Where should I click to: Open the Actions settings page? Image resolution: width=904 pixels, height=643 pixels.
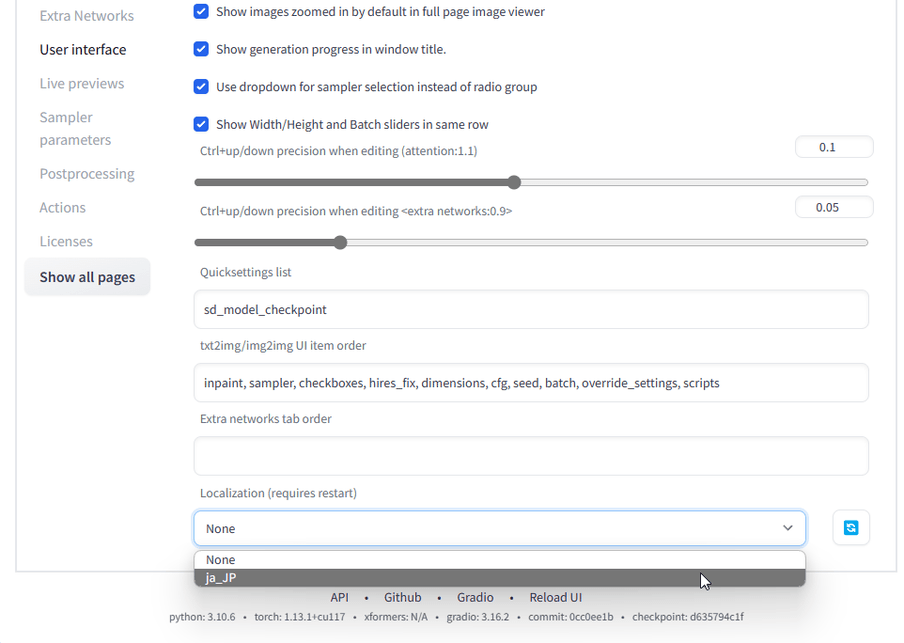click(62, 208)
